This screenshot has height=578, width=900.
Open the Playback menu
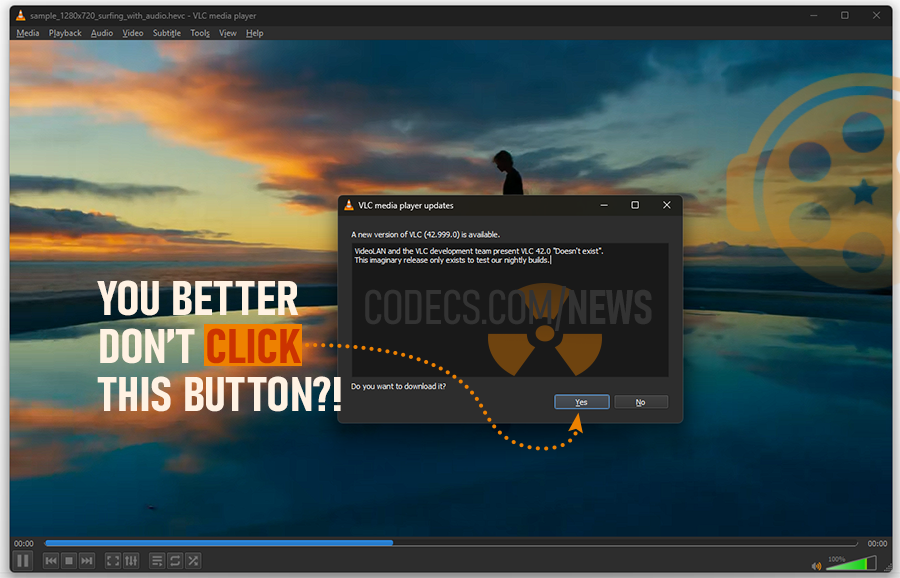click(65, 33)
